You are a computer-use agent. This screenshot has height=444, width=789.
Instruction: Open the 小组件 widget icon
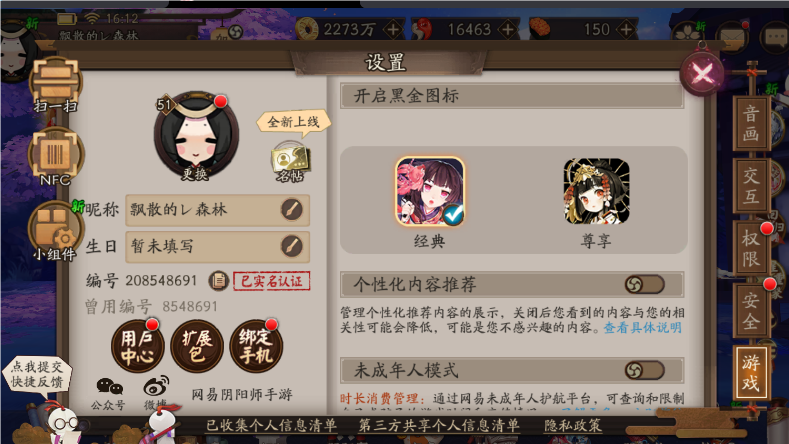point(54,229)
